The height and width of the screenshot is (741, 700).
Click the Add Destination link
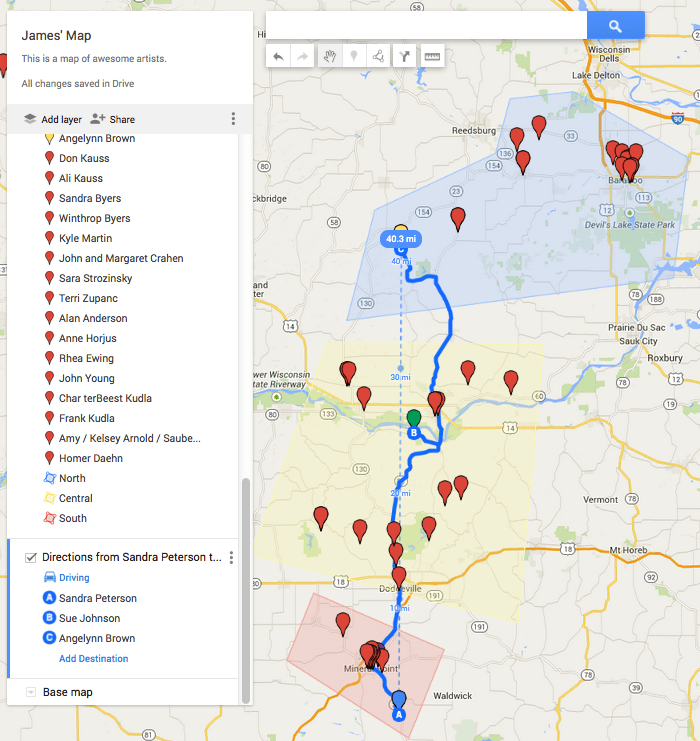pos(94,658)
